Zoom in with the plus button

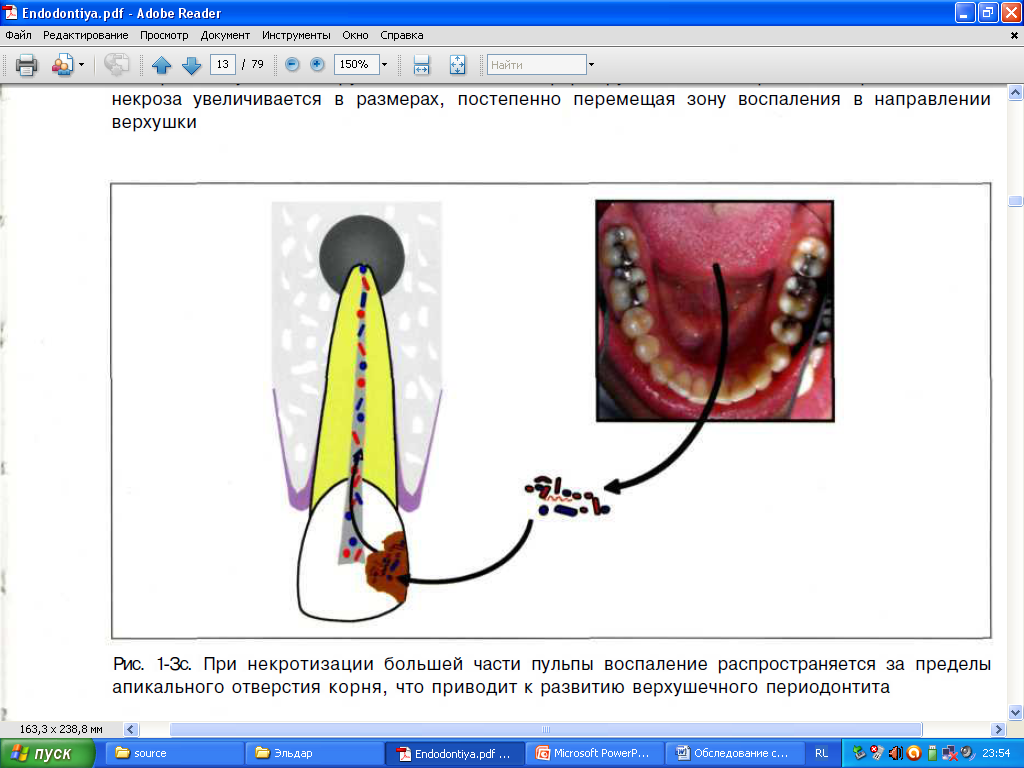coord(317,64)
